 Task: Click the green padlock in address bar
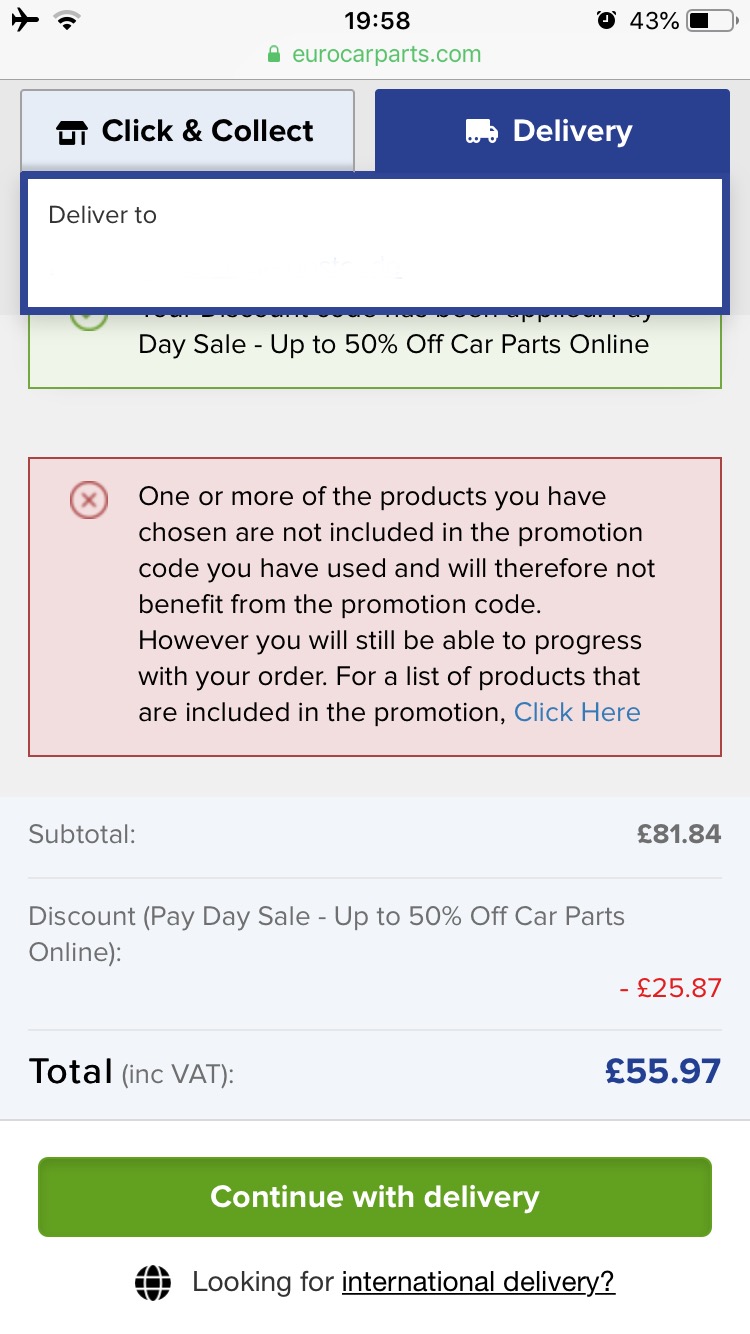point(274,55)
